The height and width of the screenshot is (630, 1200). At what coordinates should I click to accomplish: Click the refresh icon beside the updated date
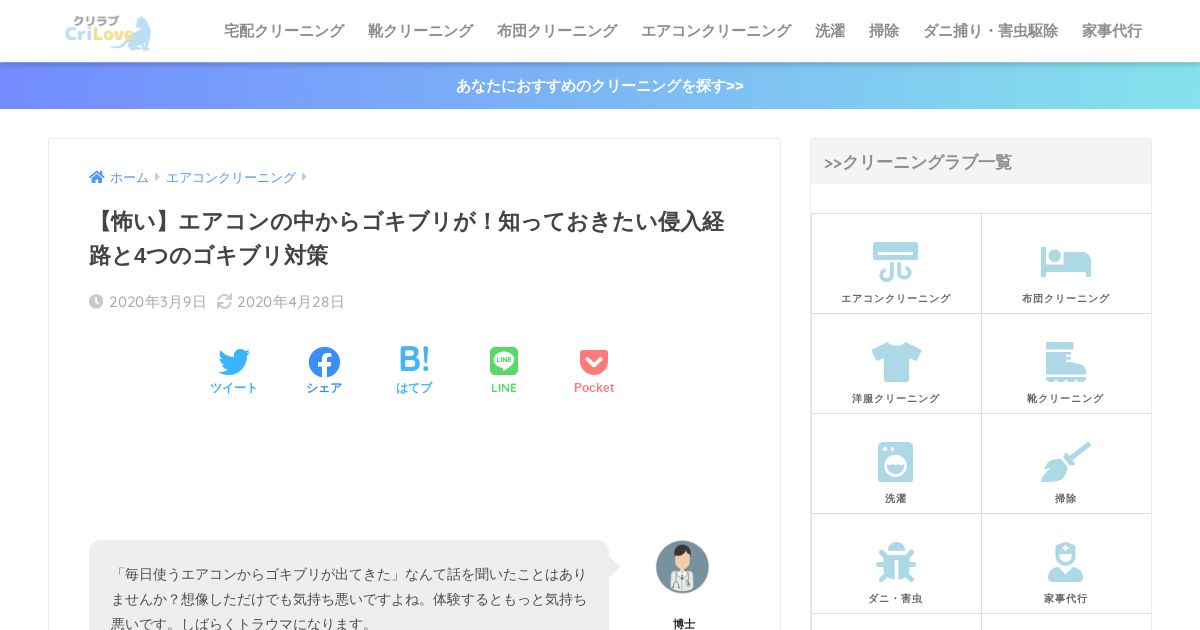point(224,301)
